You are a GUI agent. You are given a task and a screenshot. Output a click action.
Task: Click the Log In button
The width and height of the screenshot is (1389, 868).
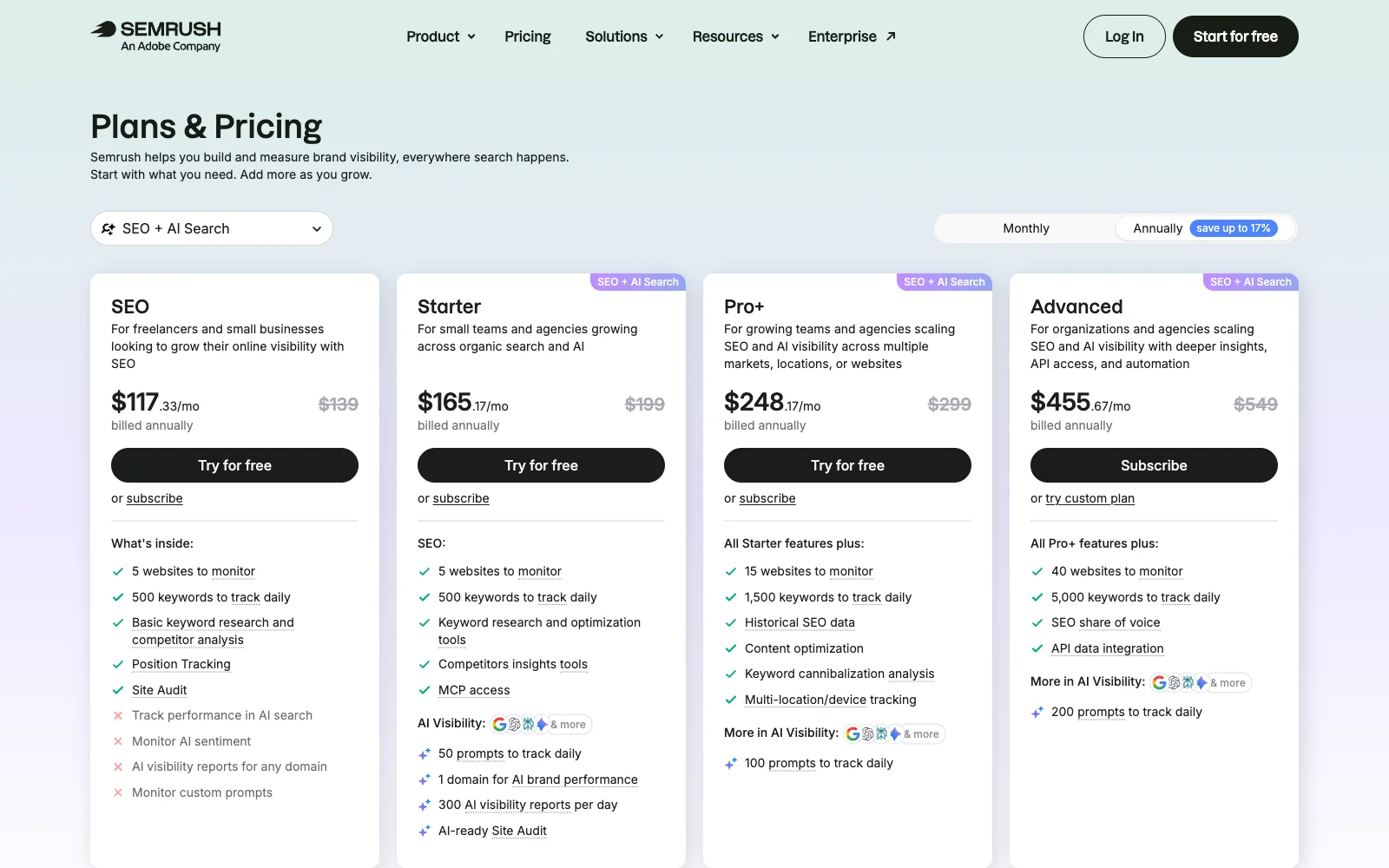[x=1124, y=36]
